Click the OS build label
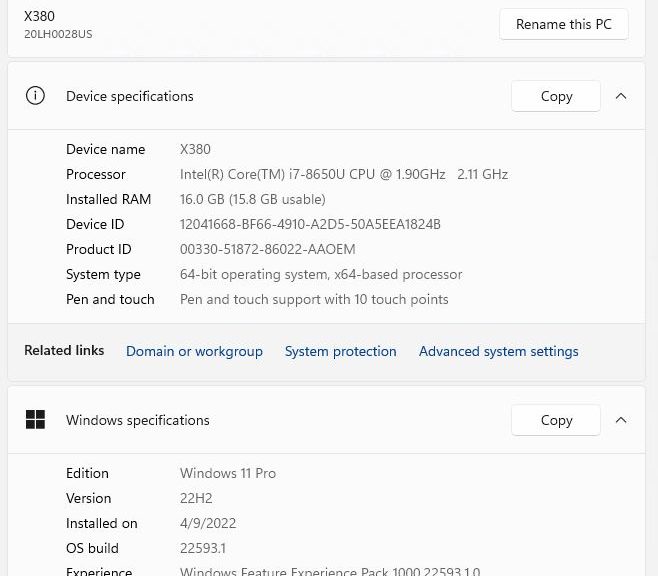The height and width of the screenshot is (576, 658). (92, 548)
